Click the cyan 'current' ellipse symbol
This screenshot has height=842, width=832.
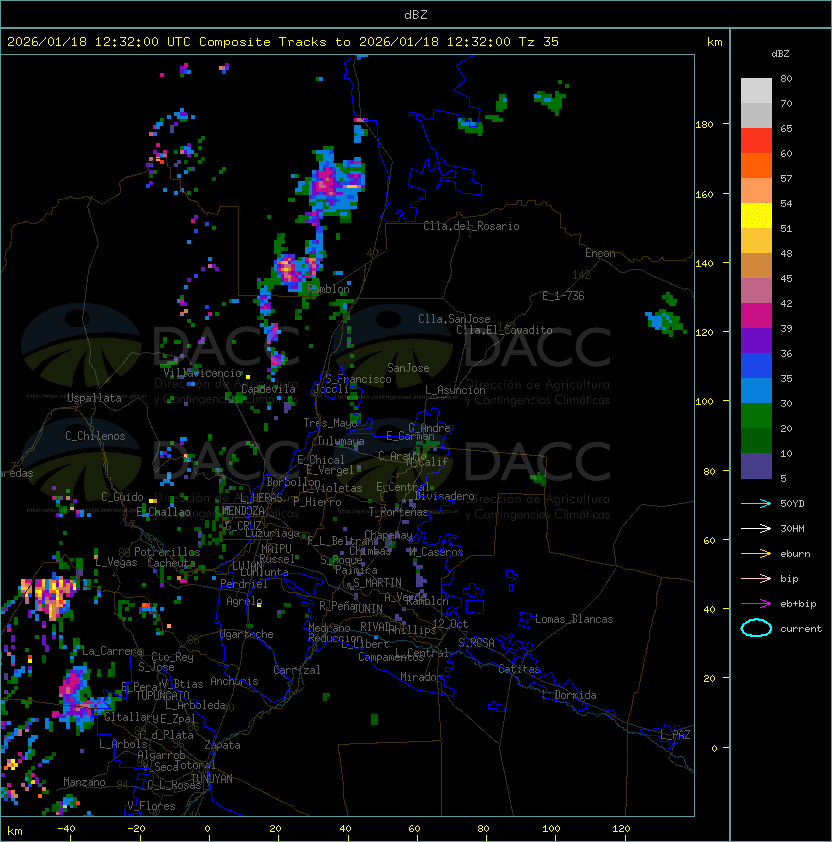[756, 628]
